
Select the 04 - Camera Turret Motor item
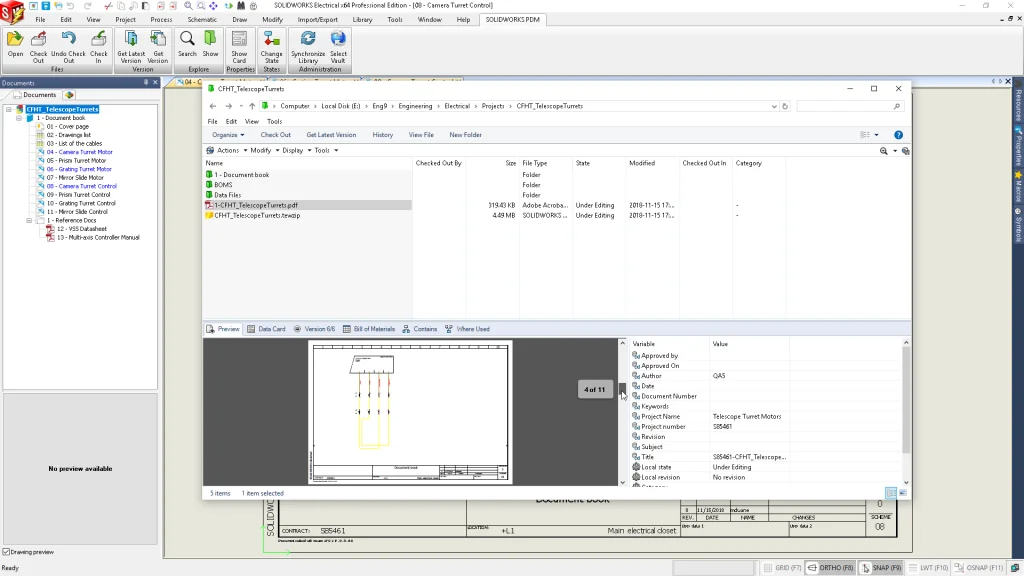(x=80, y=151)
